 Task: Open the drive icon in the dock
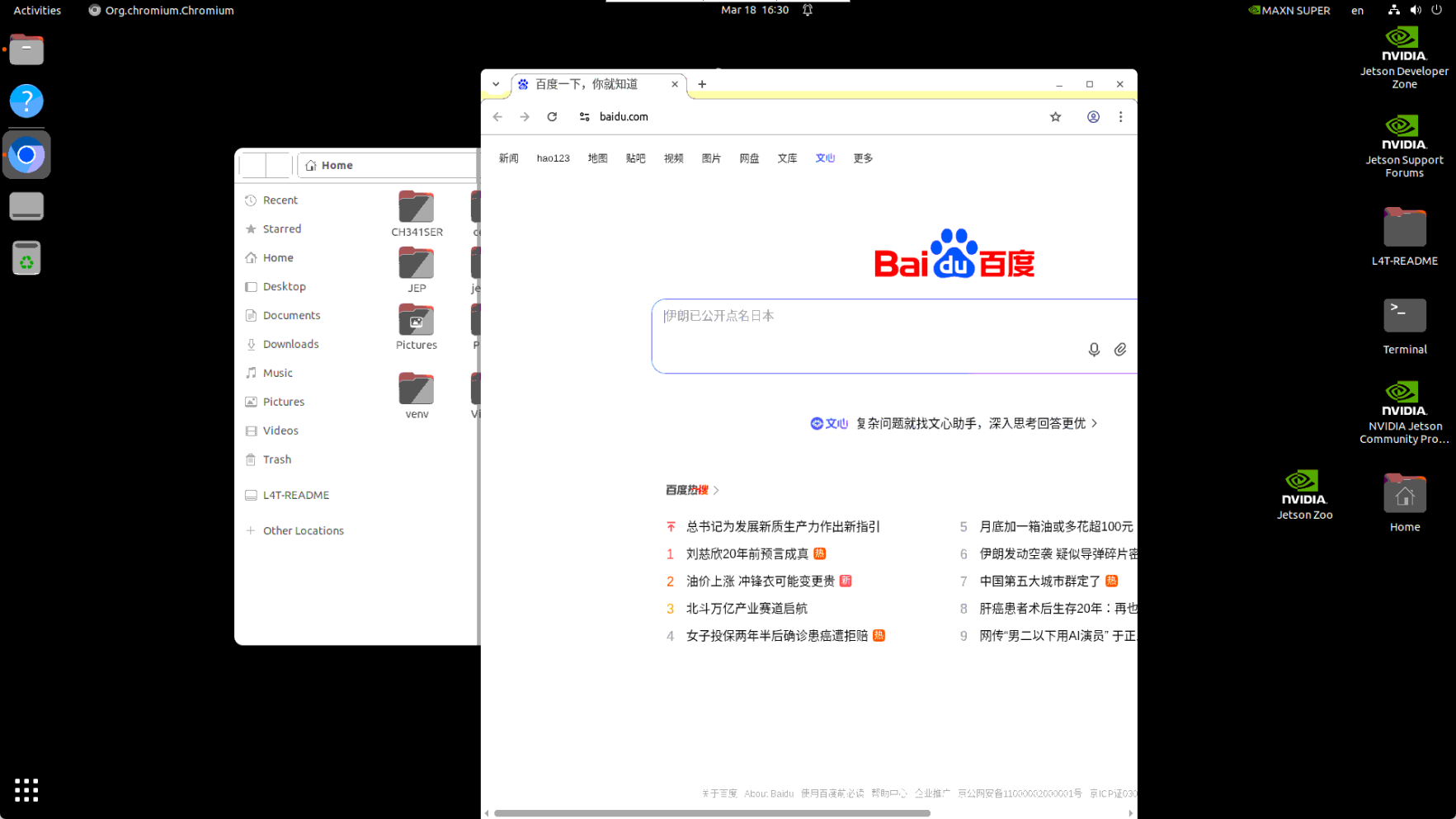(26, 206)
